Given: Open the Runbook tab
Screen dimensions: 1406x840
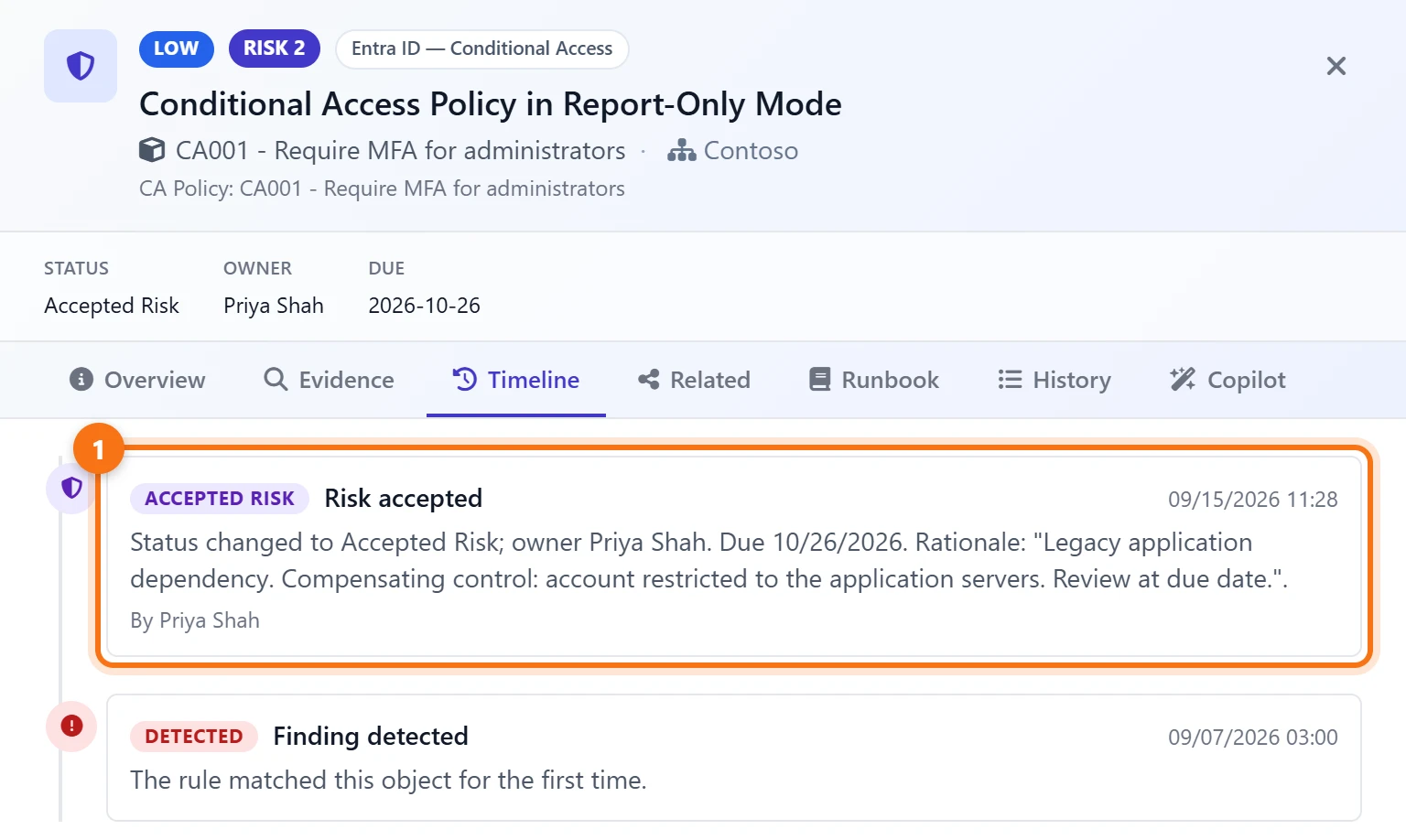Looking at the screenshot, I should click(874, 380).
